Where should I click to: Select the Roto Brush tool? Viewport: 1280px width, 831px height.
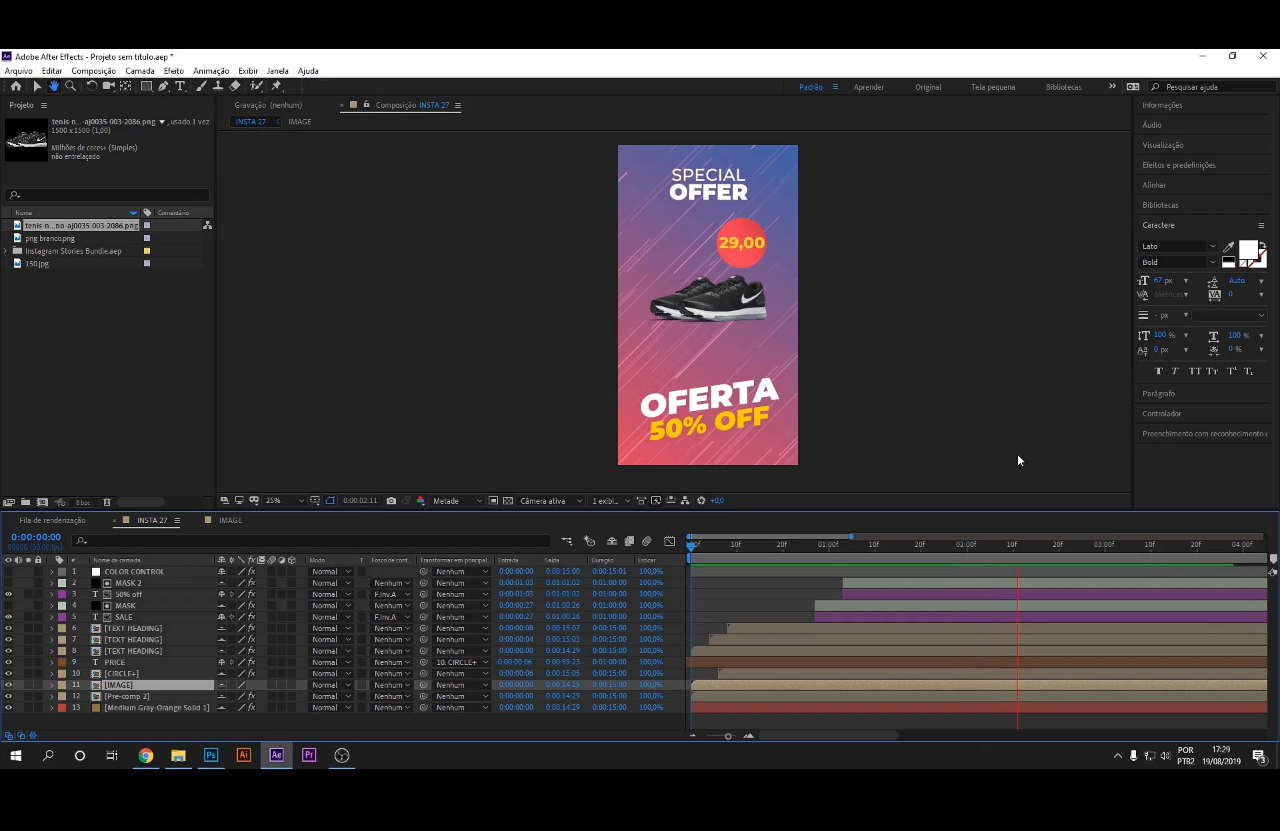(x=256, y=86)
